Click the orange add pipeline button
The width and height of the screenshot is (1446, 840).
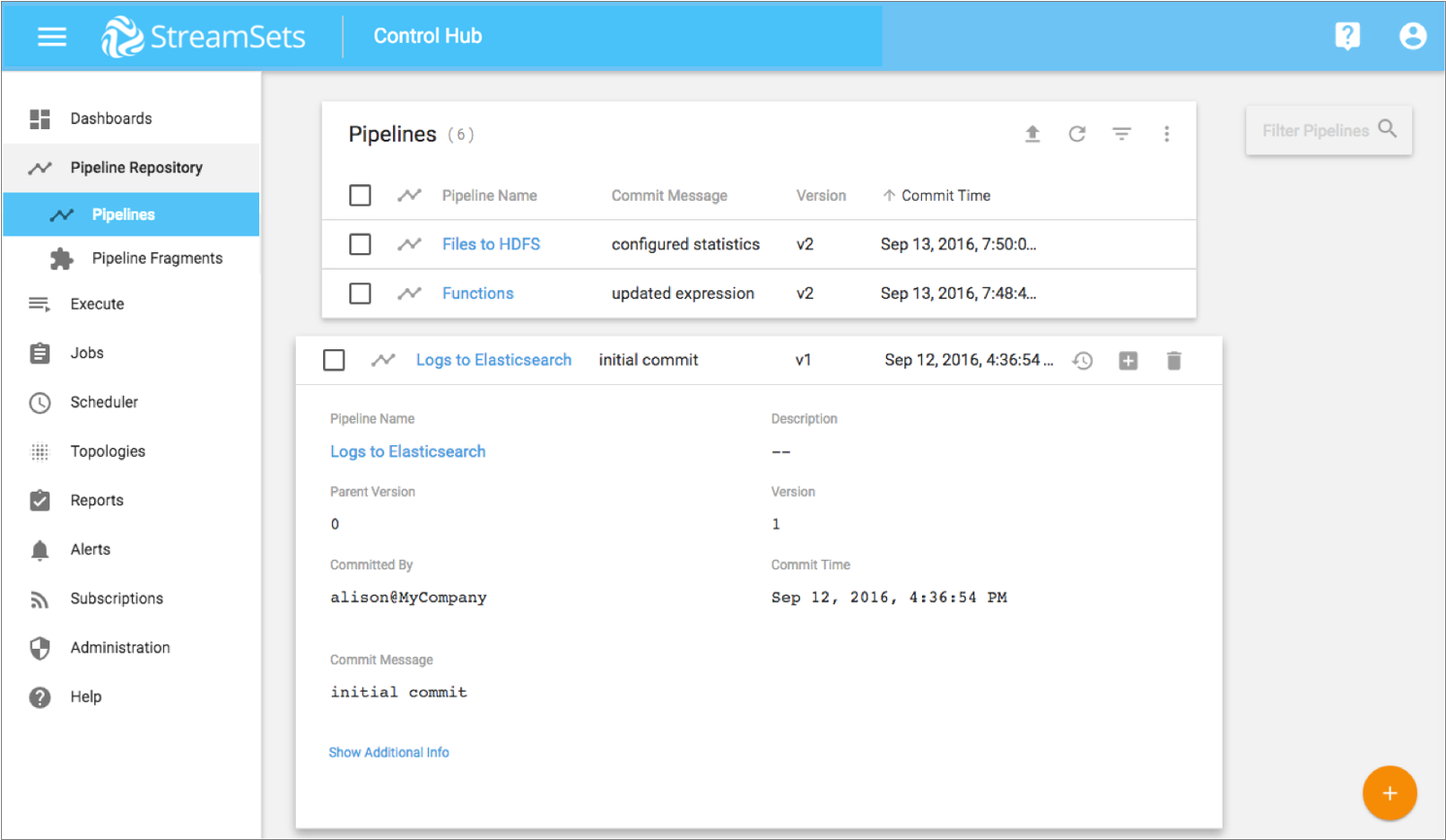tap(1389, 793)
